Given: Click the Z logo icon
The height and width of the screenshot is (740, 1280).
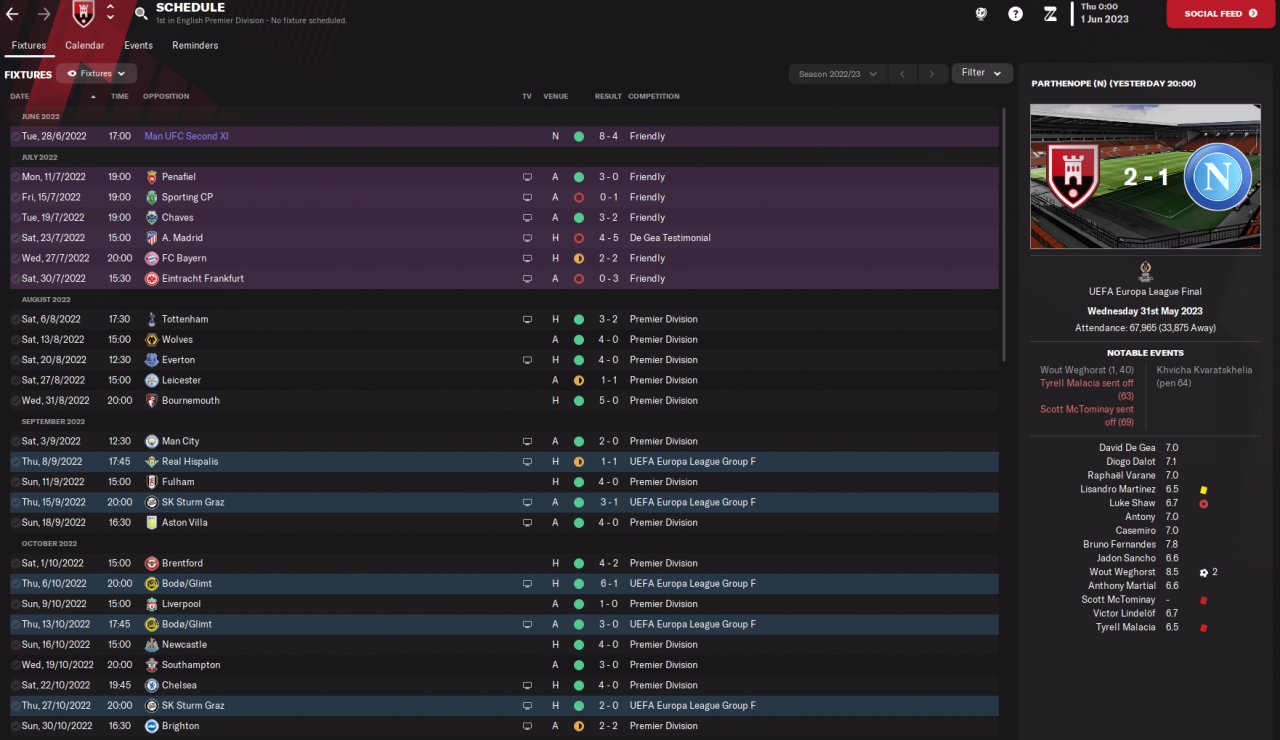Looking at the screenshot, I should (1050, 14).
